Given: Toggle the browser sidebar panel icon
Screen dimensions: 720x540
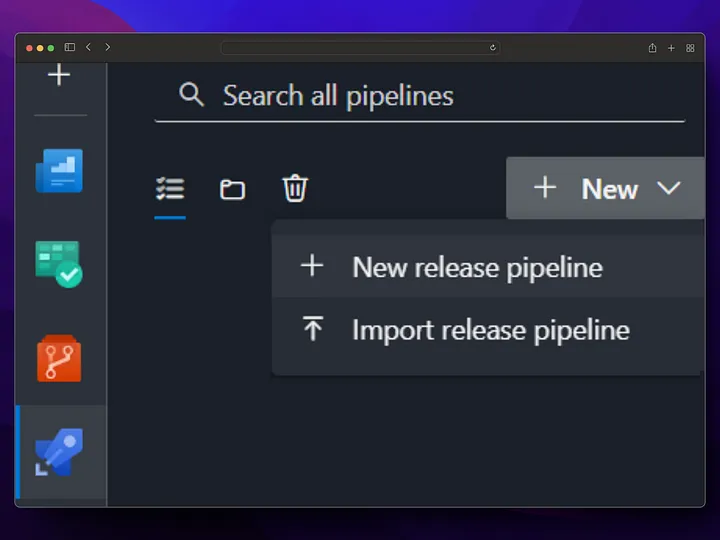Looking at the screenshot, I should [x=70, y=47].
